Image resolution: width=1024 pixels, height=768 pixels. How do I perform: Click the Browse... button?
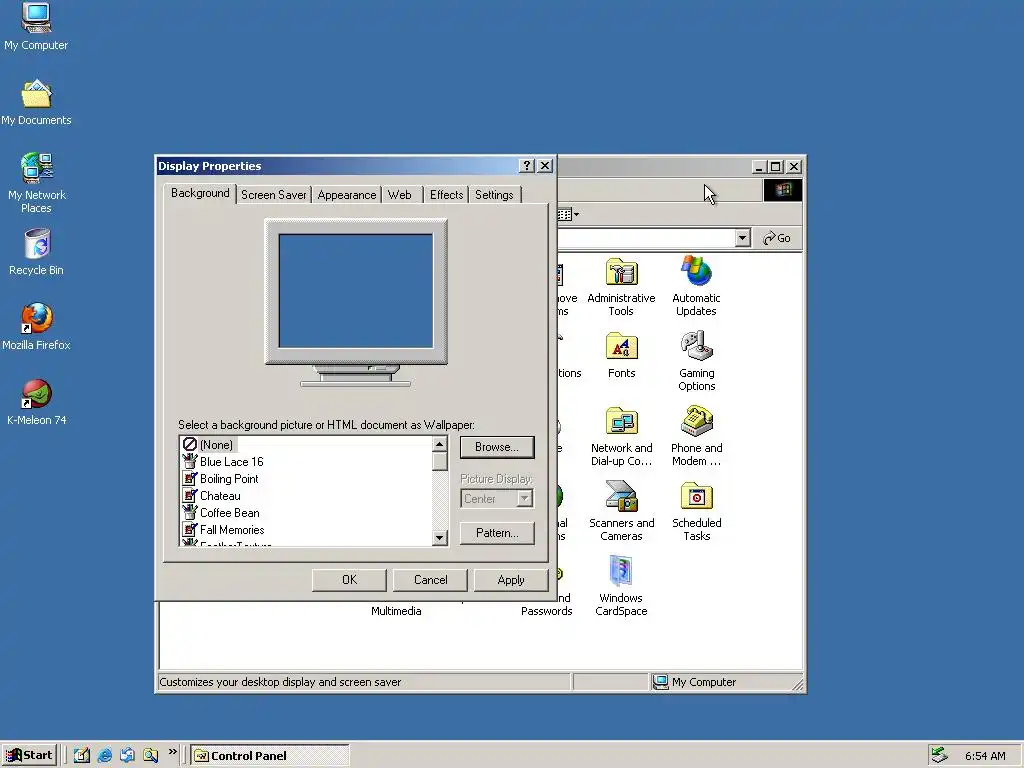pyautogui.click(x=497, y=447)
